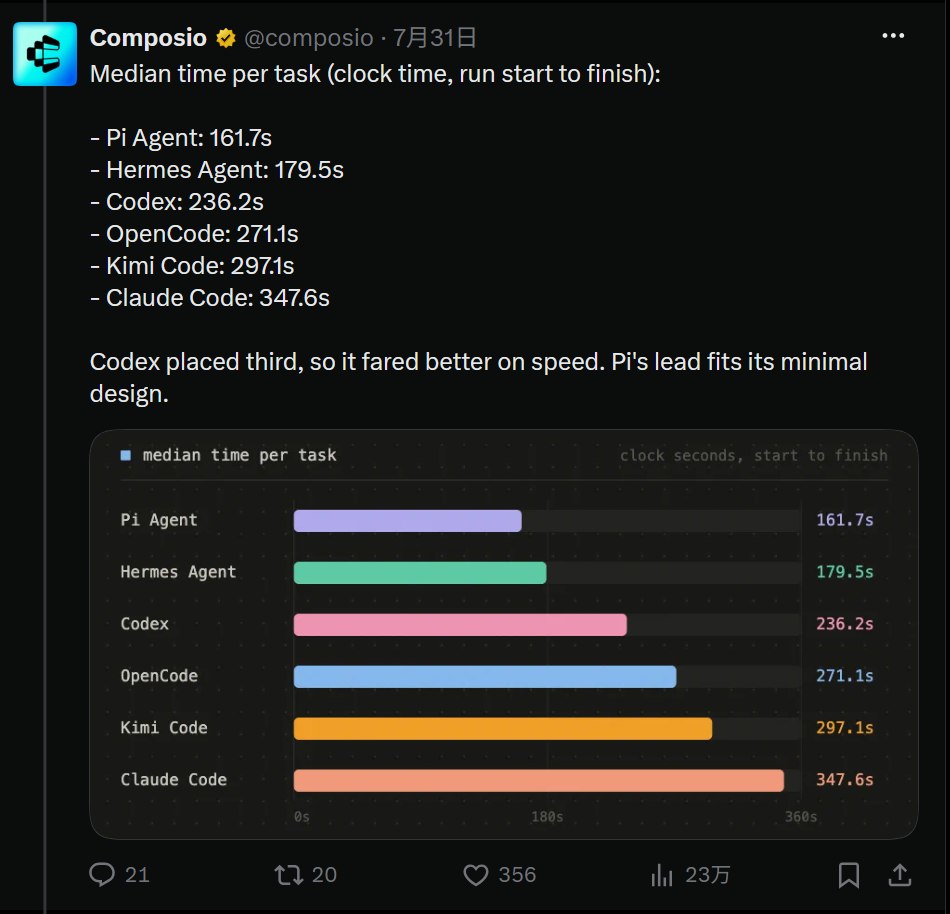The image size is (950, 914).
Task: Click the 23万 views count
Action: pos(708,875)
